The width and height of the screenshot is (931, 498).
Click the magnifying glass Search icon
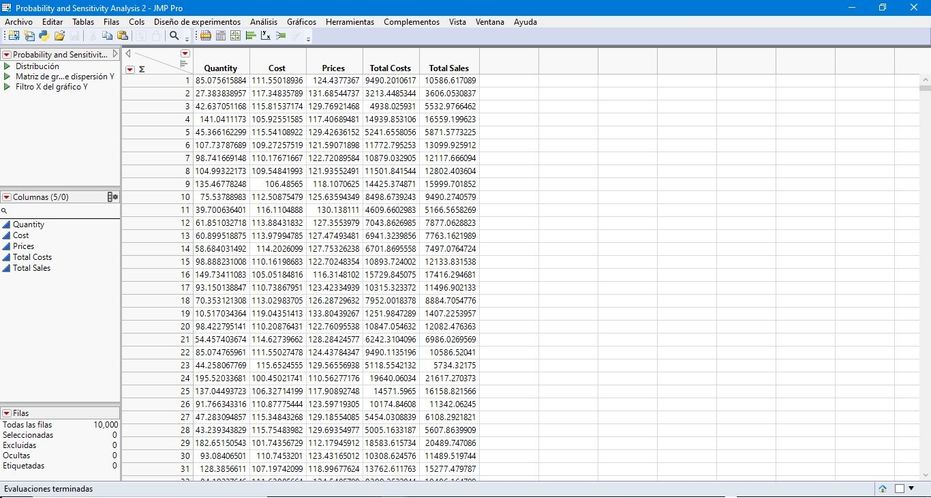(174, 36)
